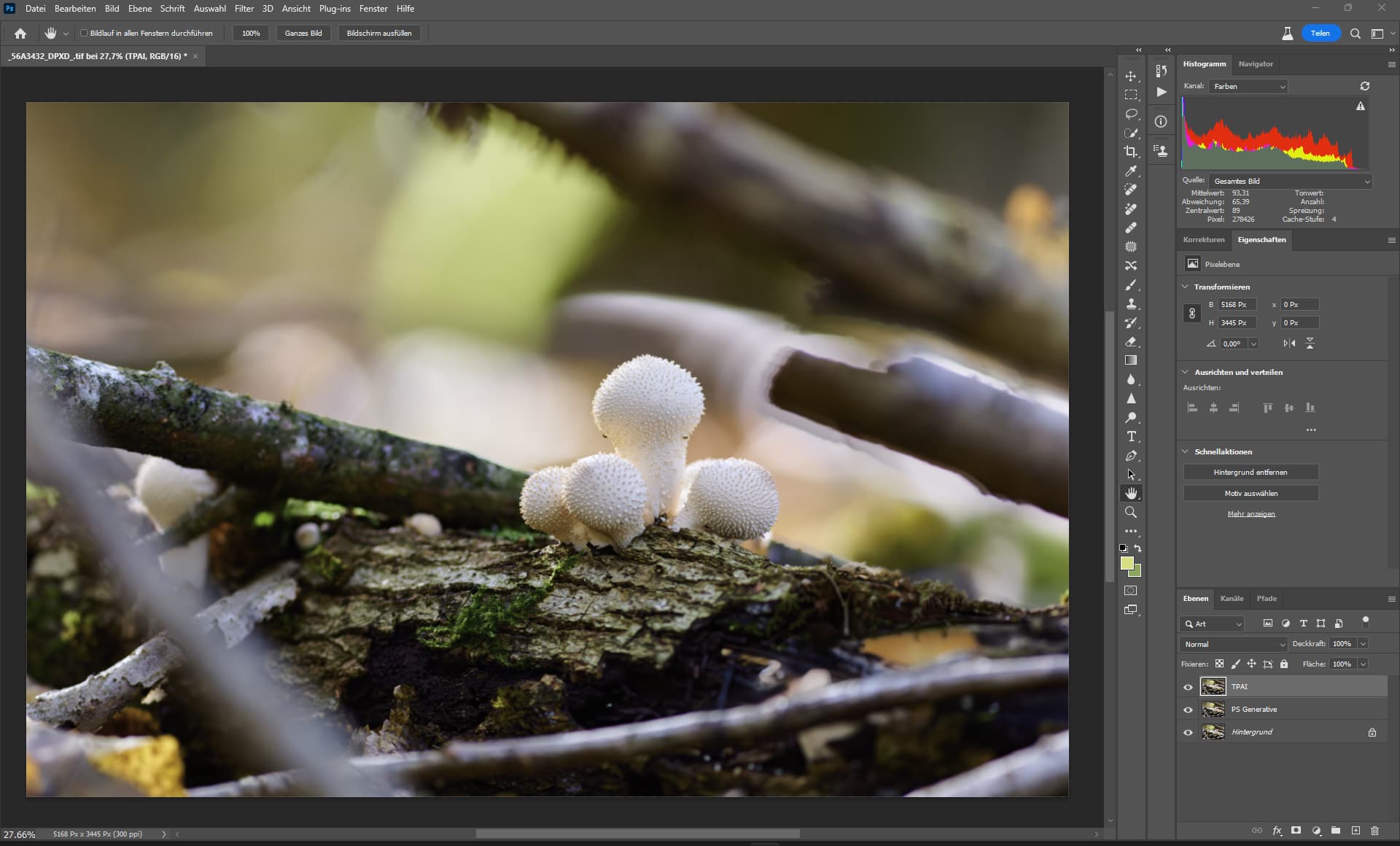Screen dimensions: 1400x846
Task: Open the Kanal Farben dropdown
Action: 1248,86
